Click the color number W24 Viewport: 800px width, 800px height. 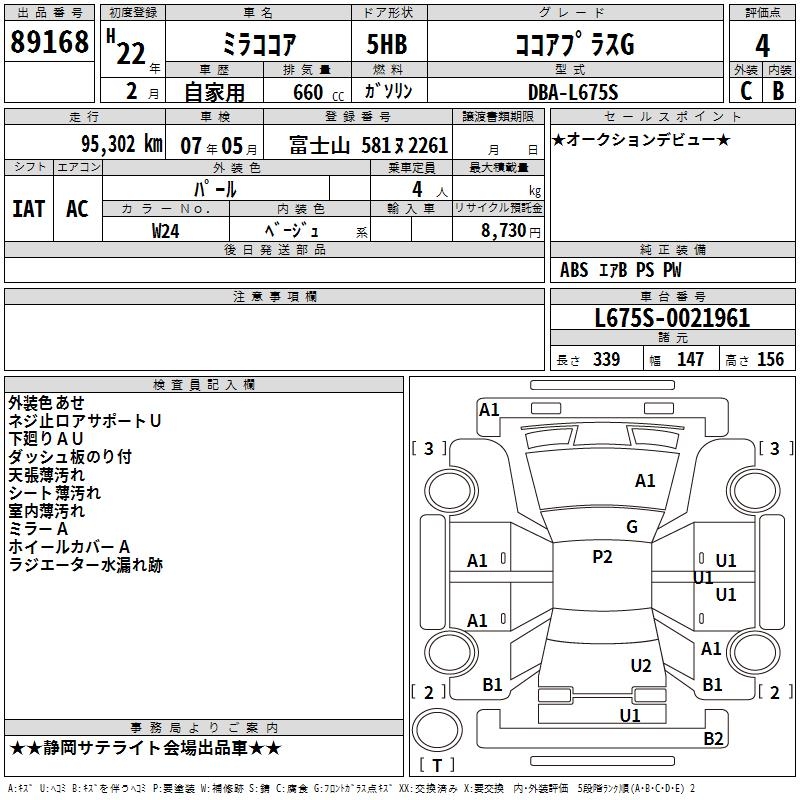[165, 231]
